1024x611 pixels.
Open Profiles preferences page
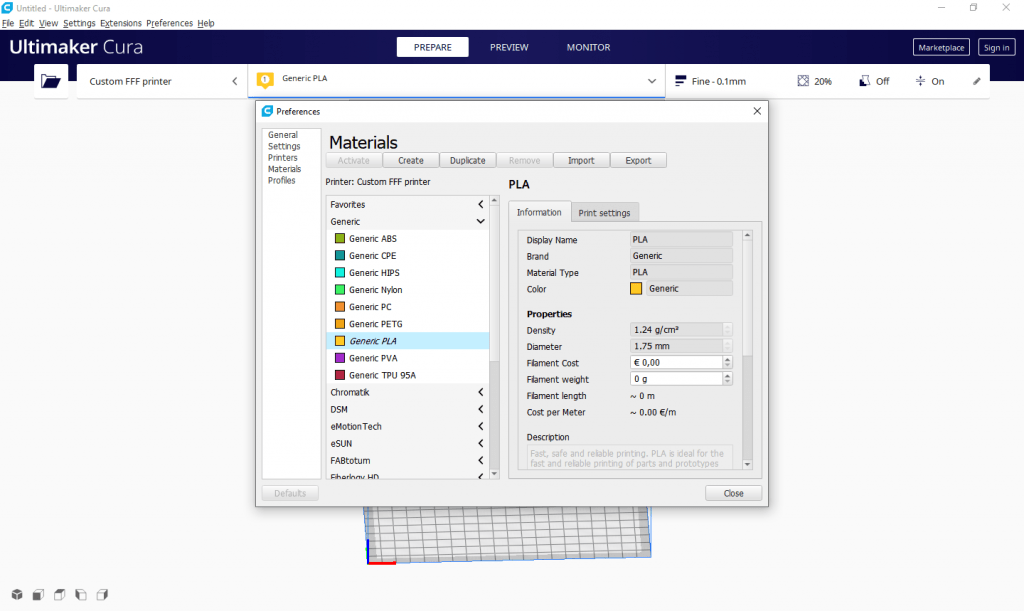281,180
